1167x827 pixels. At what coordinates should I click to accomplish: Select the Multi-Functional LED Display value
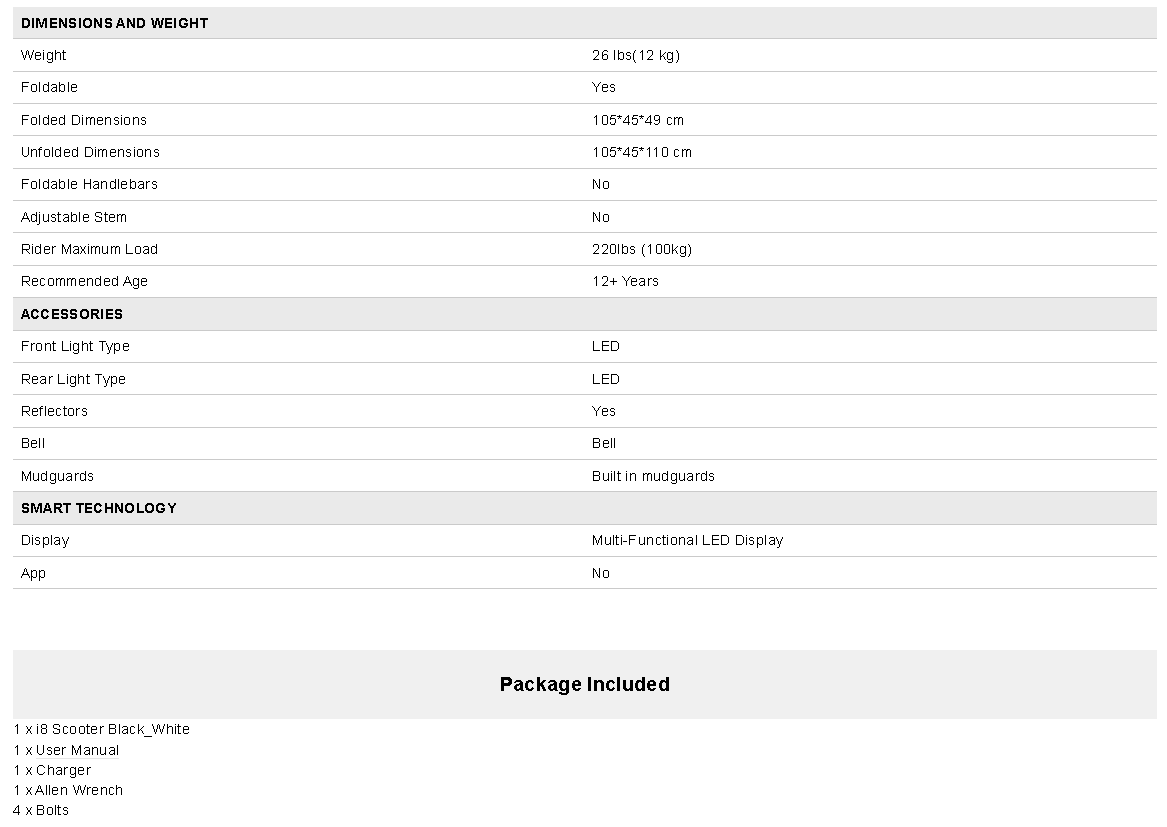coord(687,540)
